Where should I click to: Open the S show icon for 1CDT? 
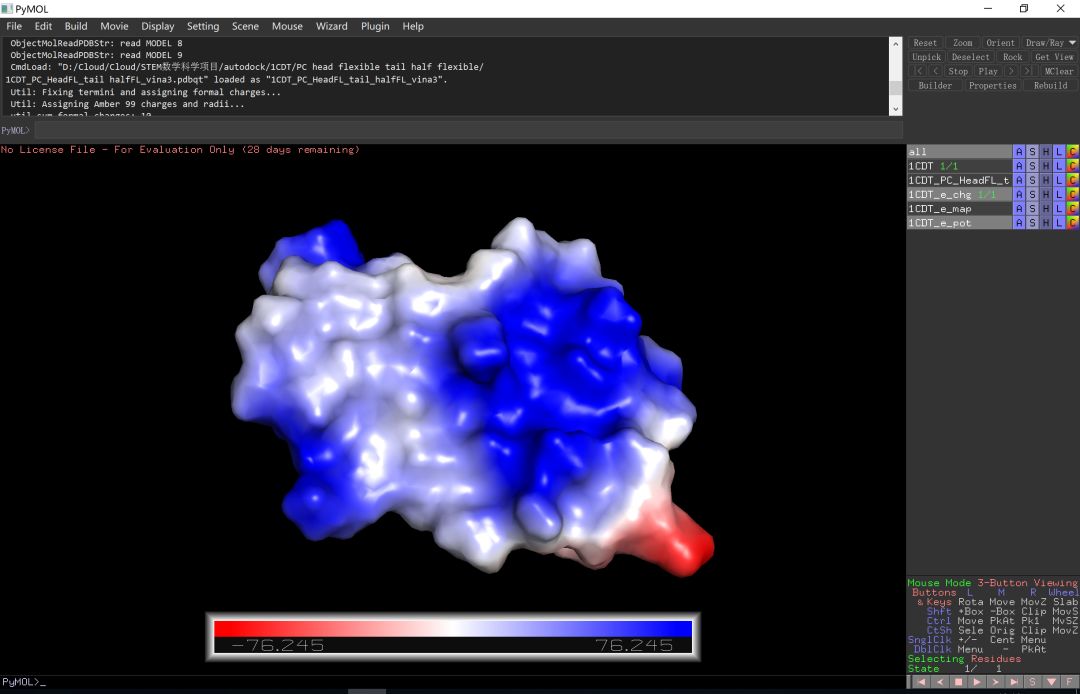coord(1032,166)
